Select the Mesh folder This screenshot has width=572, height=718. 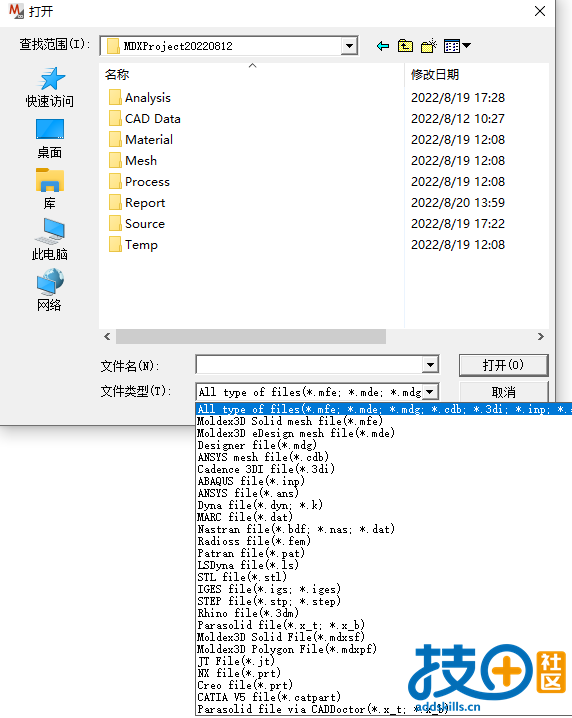[133, 161]
